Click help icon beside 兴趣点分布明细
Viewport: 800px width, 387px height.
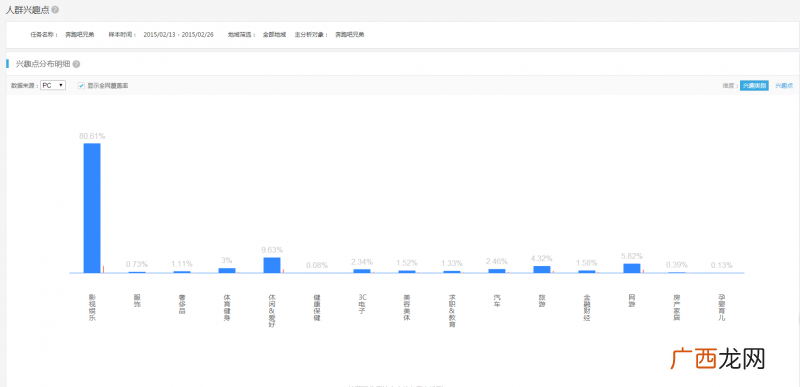tap(76, 64)
